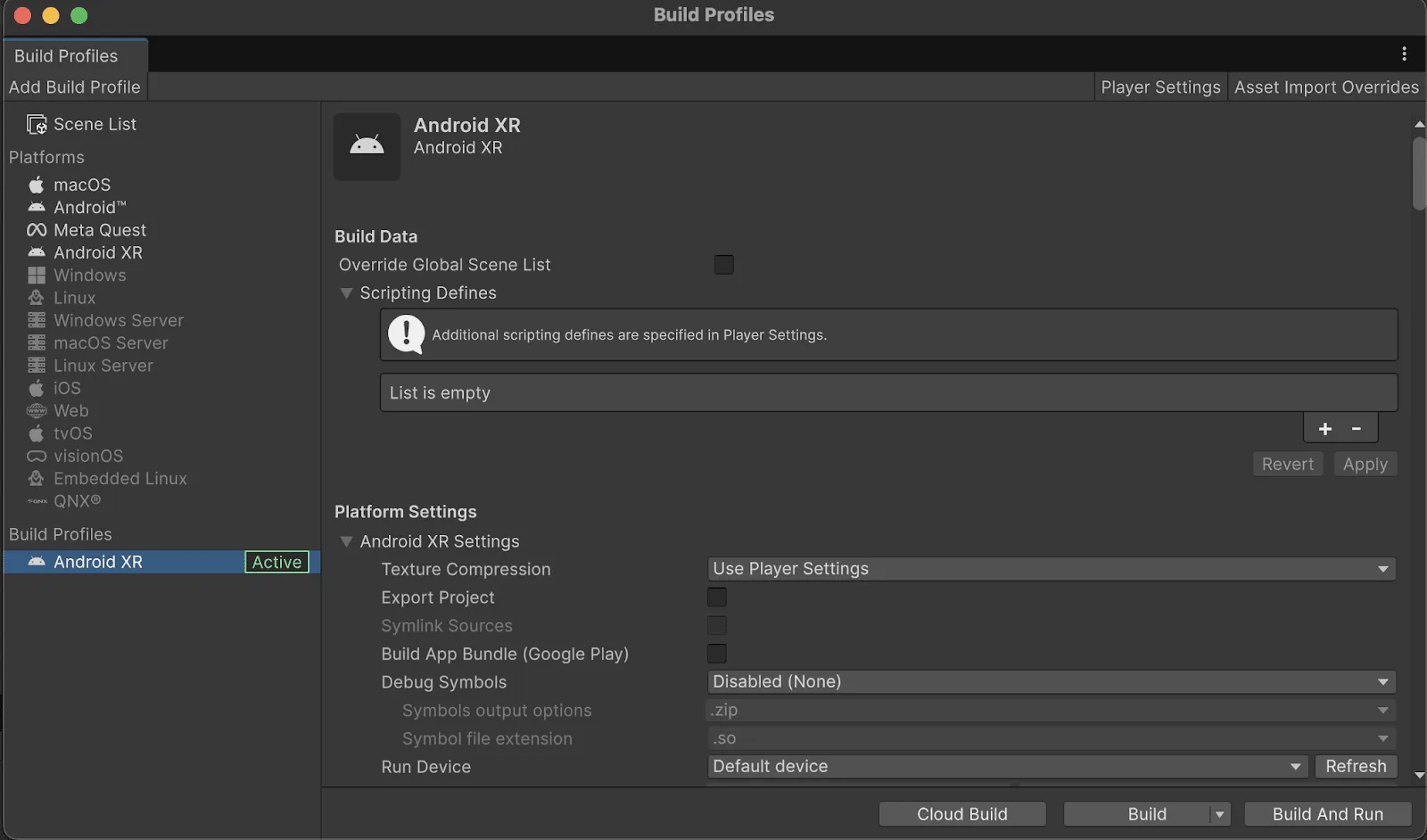Click the Cloud Build button

[961, 814]
